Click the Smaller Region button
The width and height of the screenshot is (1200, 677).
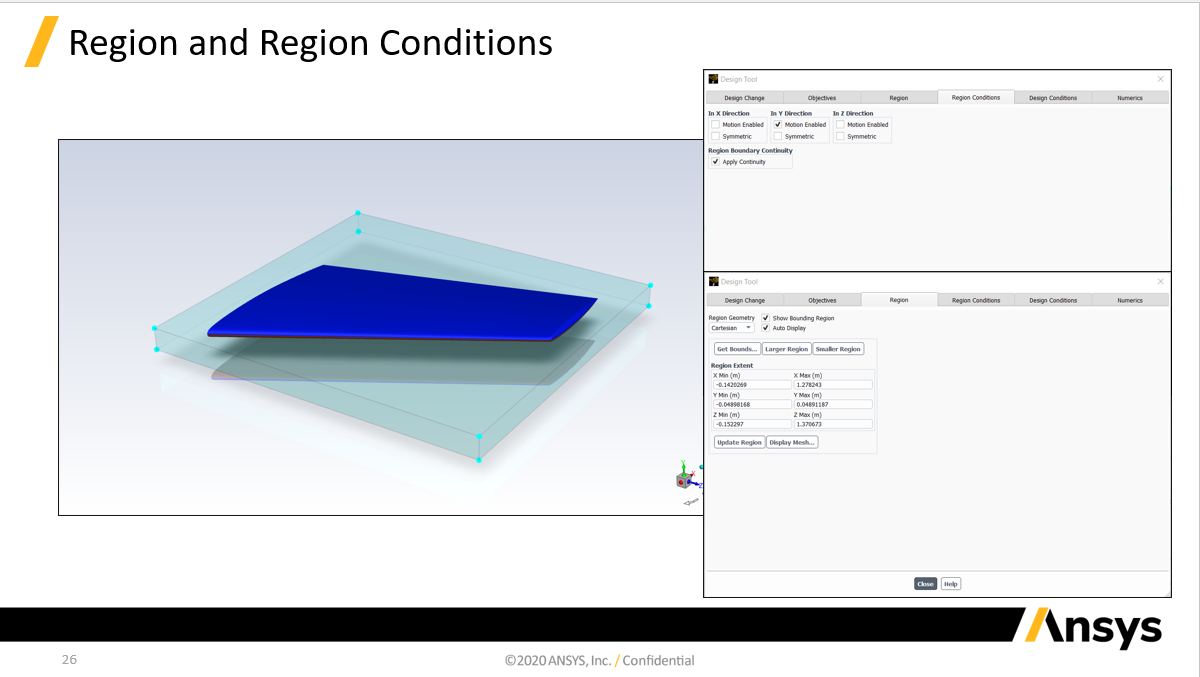pos(838,349)
